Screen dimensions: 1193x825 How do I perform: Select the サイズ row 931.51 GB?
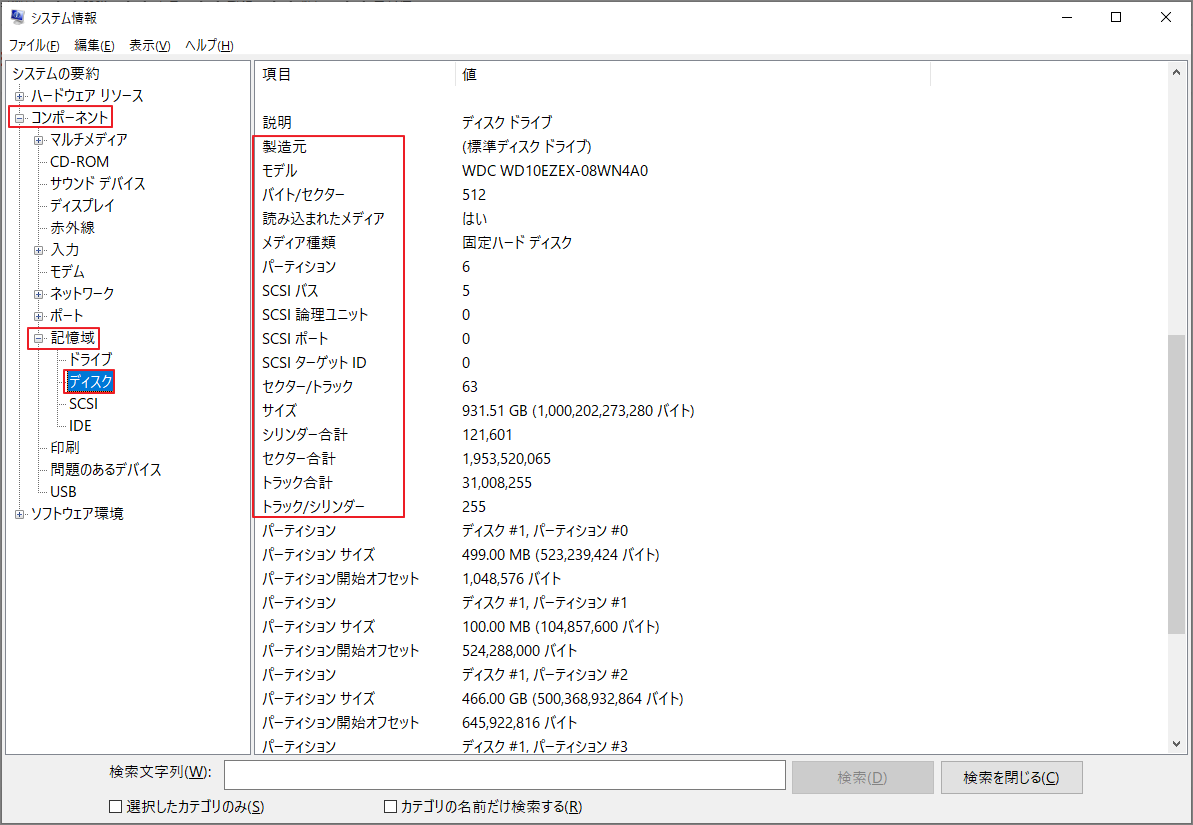711,411
